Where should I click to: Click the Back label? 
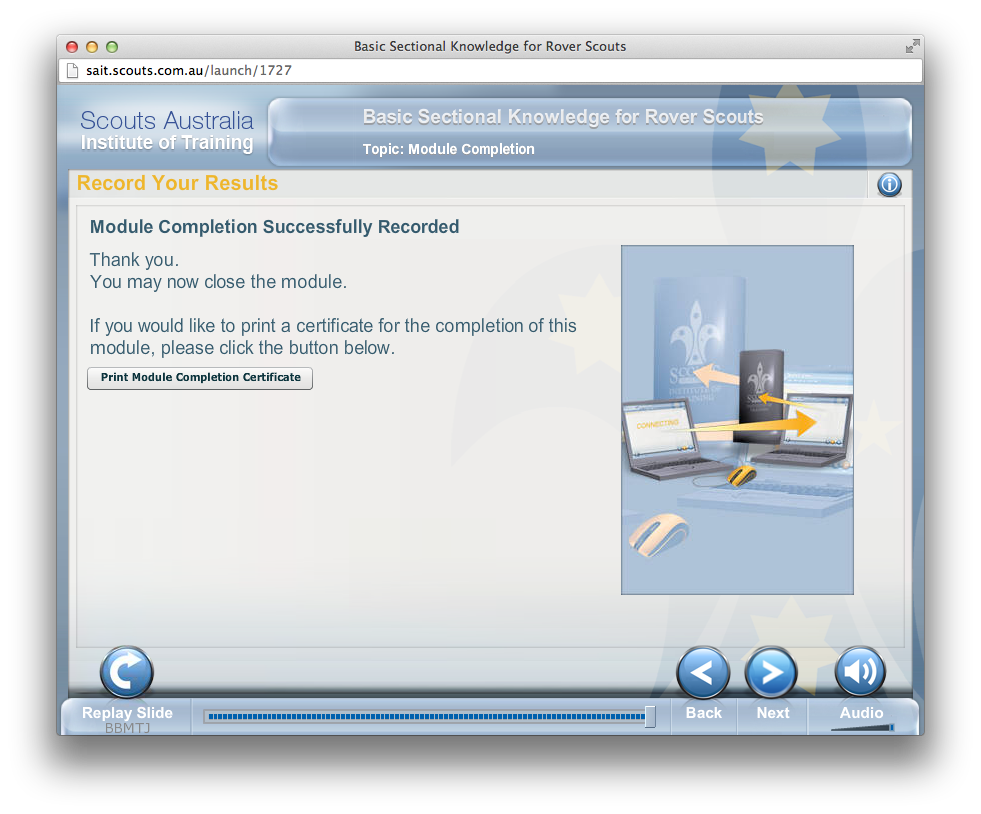pyautogui.click(x=704, y=713)
